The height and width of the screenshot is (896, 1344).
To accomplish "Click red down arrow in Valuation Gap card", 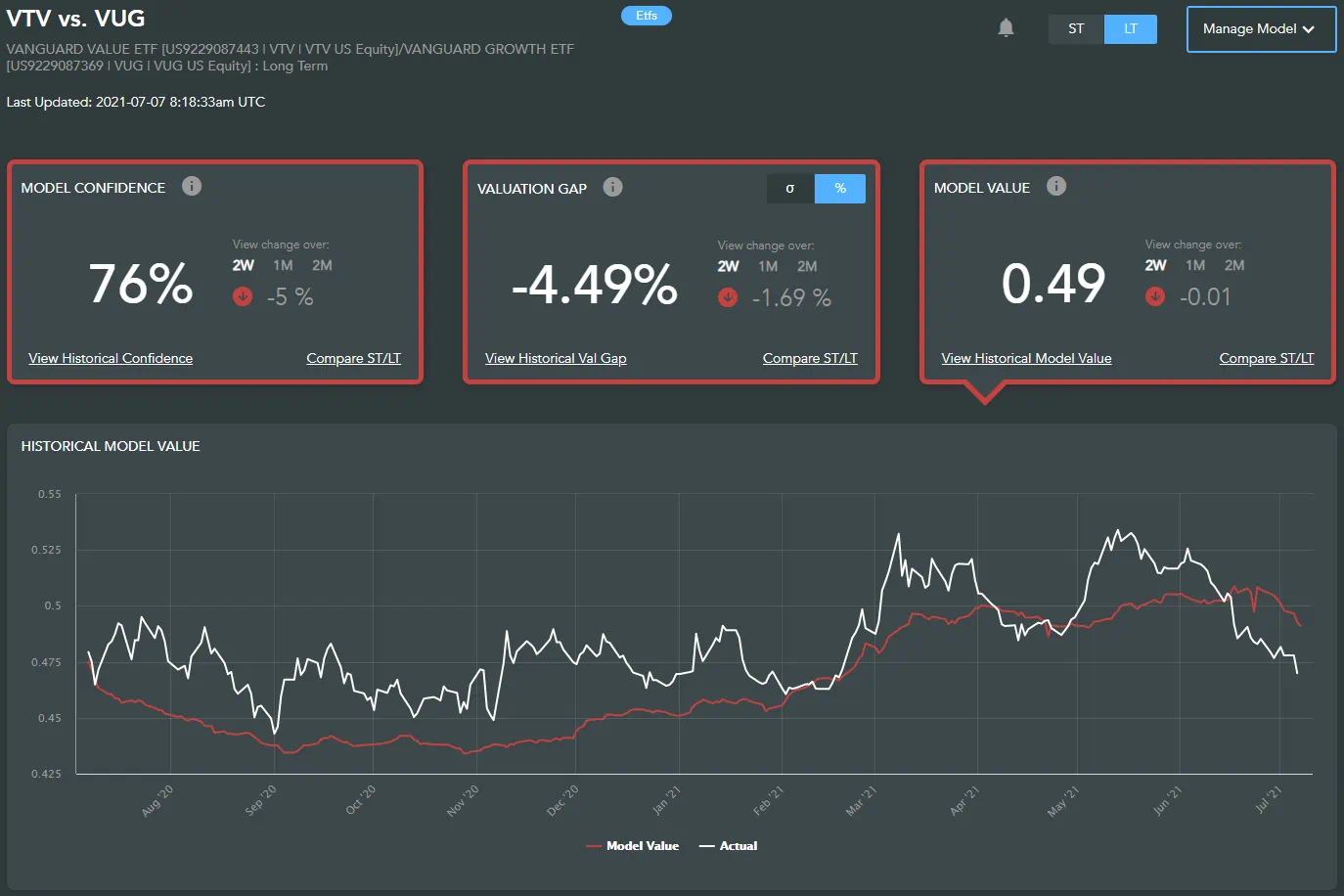I will (x=728, y=297).
